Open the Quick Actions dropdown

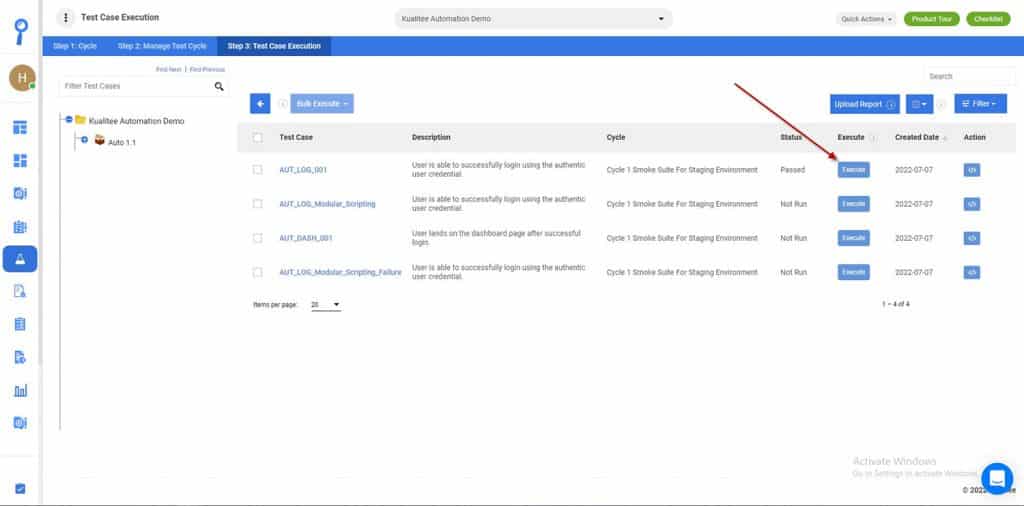pos(866,19)
